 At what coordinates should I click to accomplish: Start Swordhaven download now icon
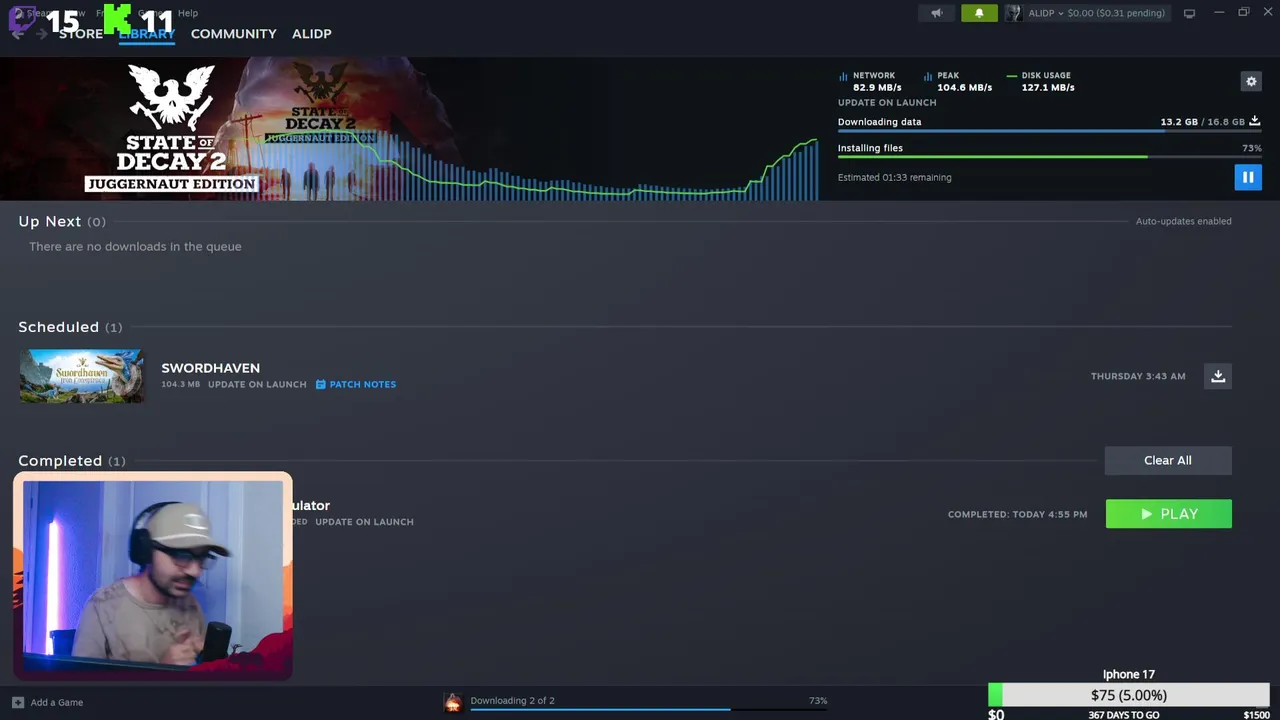[x=1217, y=376]
